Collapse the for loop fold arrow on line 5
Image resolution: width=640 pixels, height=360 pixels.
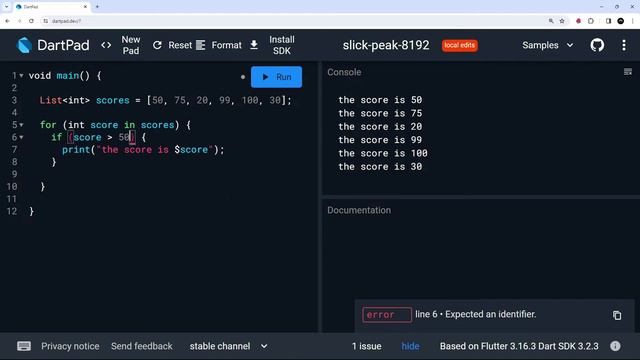[x=21, y=125]
